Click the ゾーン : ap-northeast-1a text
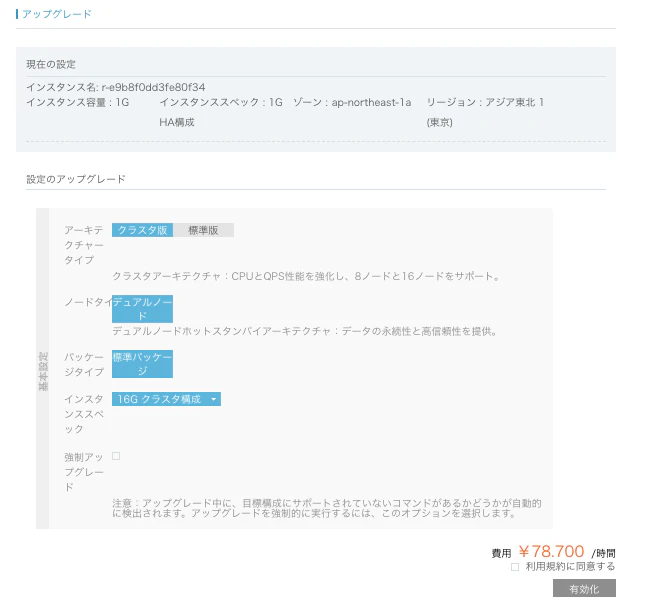Viewport: 656px width, 611px height. coord(352,102)
